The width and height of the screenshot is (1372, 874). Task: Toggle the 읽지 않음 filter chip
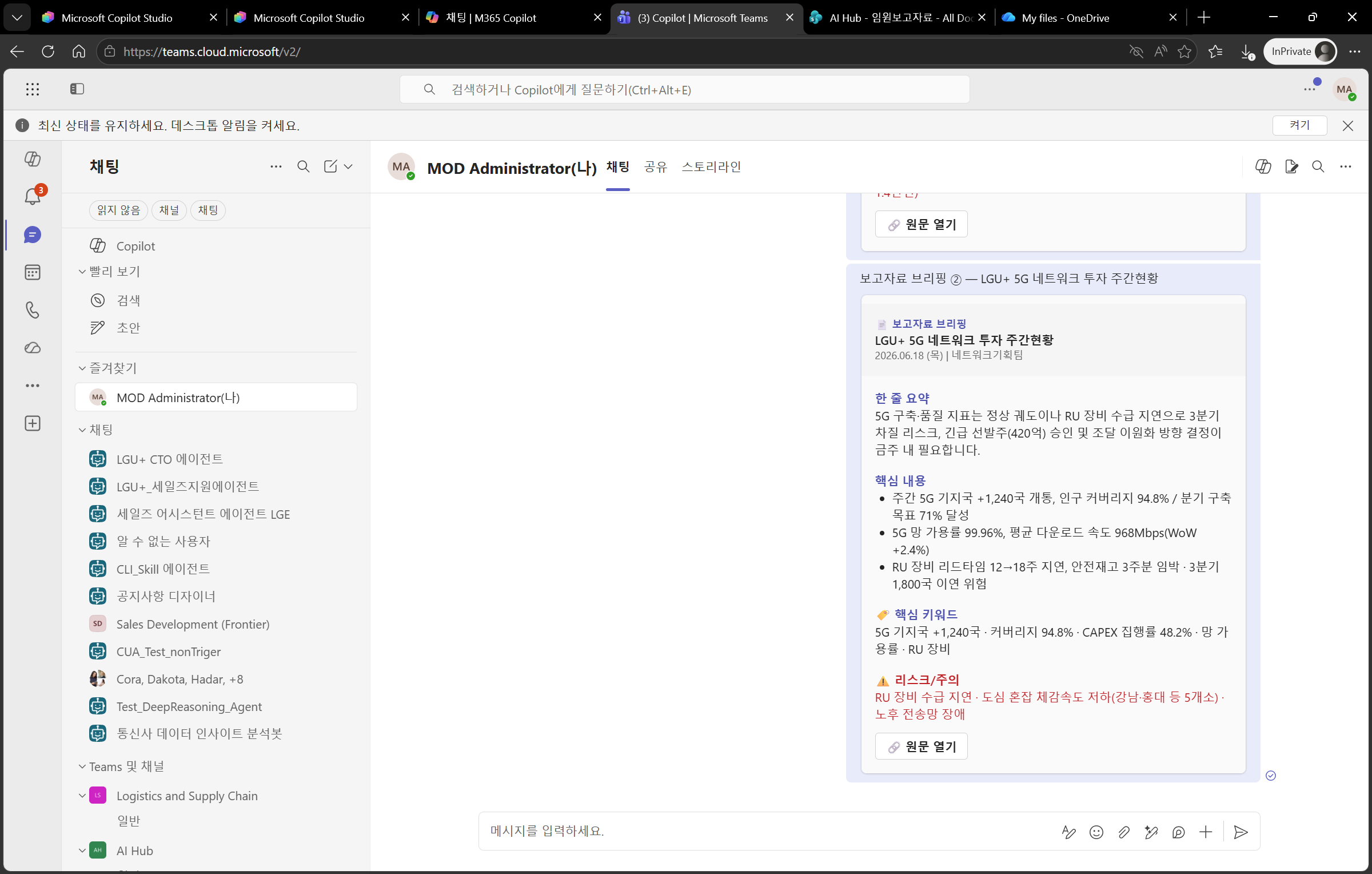[x=118, y=210]
